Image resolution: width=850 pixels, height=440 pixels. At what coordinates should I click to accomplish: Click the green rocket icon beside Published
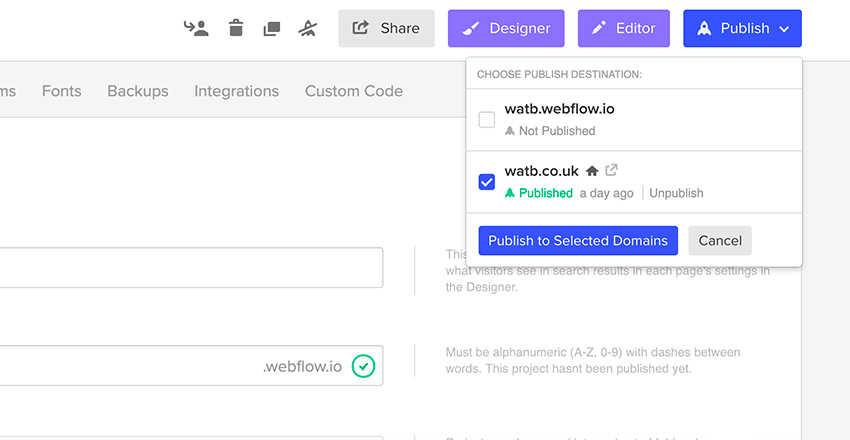[510, 193]
